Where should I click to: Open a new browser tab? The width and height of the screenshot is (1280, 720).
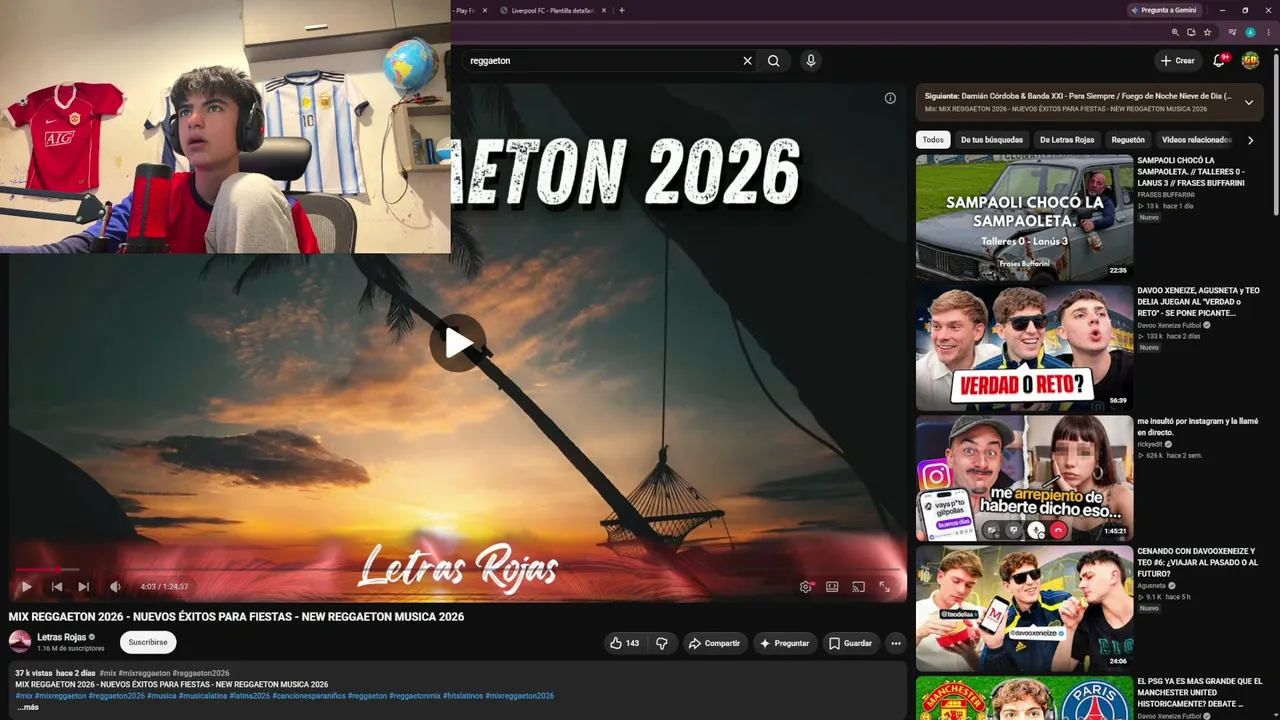pyautogui.click(x=622, y=10)
